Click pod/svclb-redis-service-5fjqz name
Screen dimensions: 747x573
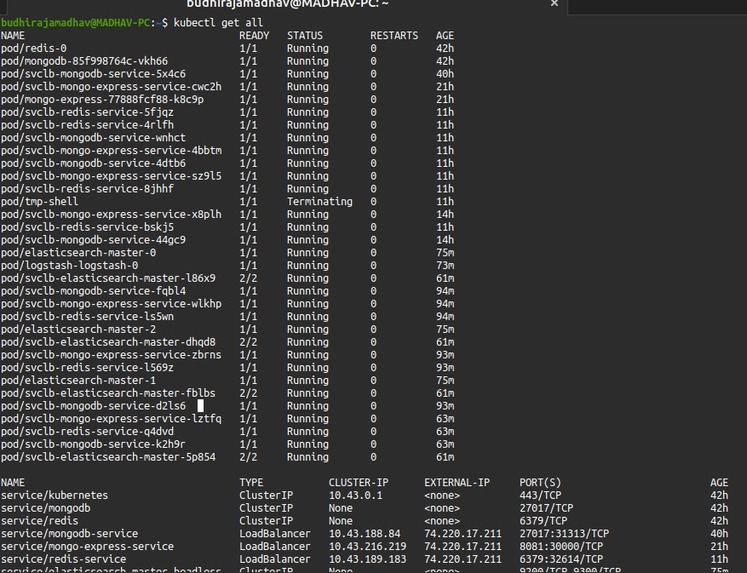(87, 112)
